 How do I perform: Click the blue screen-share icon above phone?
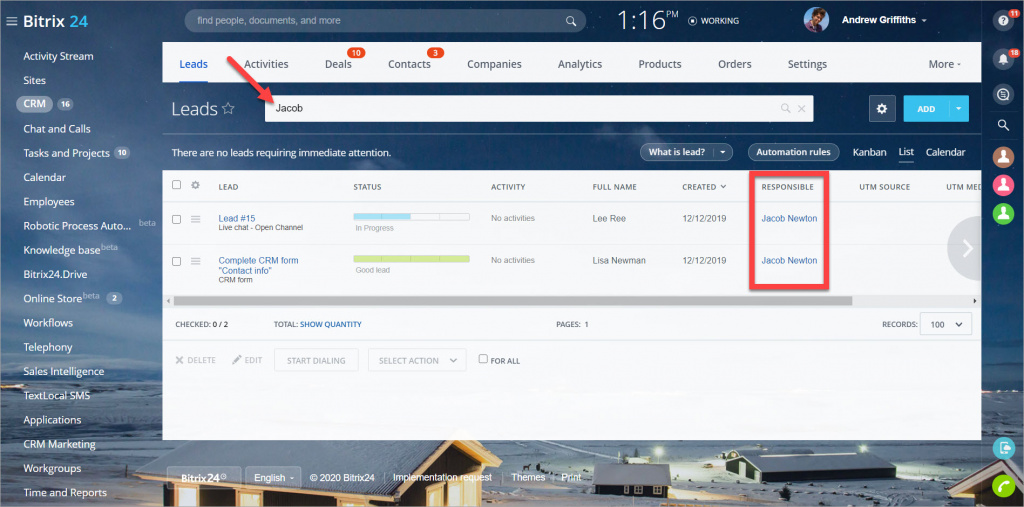tap(1003, 448)
